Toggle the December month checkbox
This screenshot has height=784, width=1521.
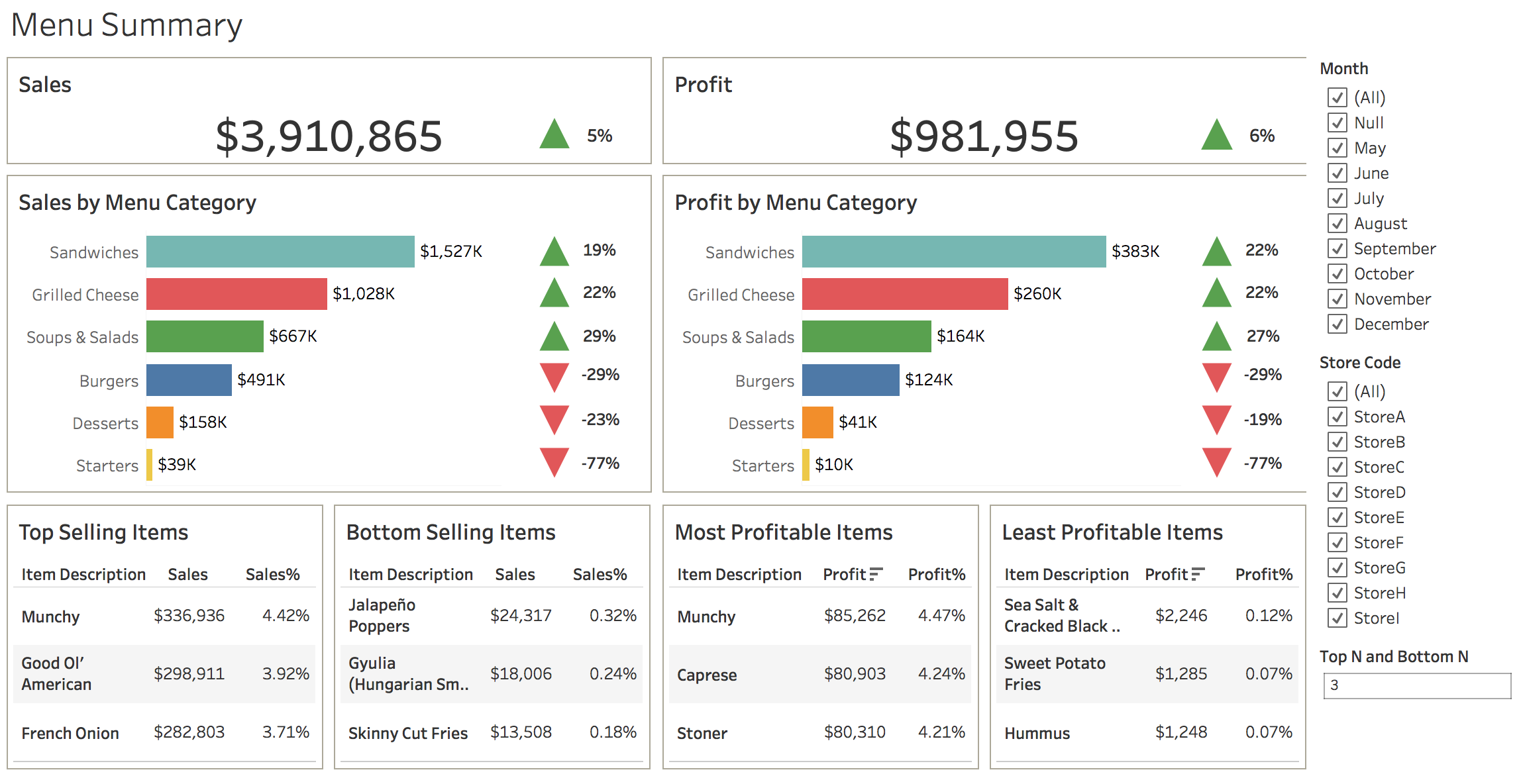pyautogui.click(x=1339, y=324)
